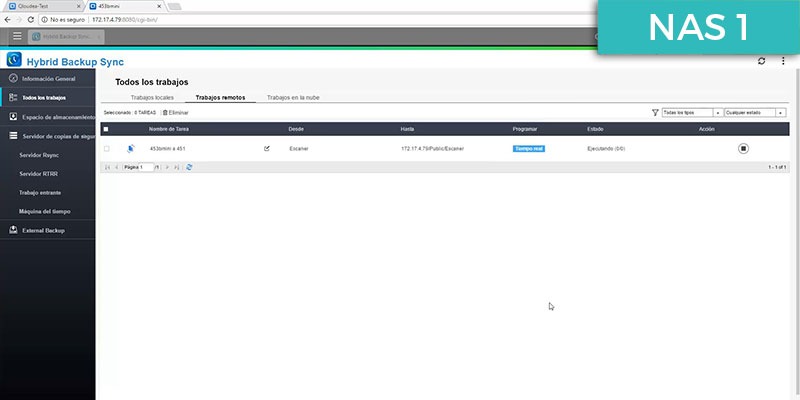The image size is (800, 400).
Task: Go to the last page of jobs
Action: [x=176, y=167]
